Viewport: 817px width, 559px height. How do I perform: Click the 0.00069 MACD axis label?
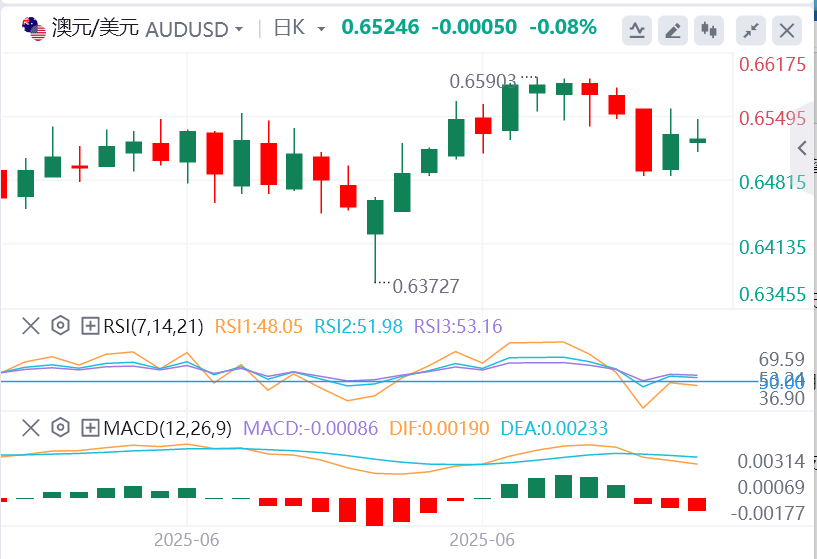click(x=772, y=487)
